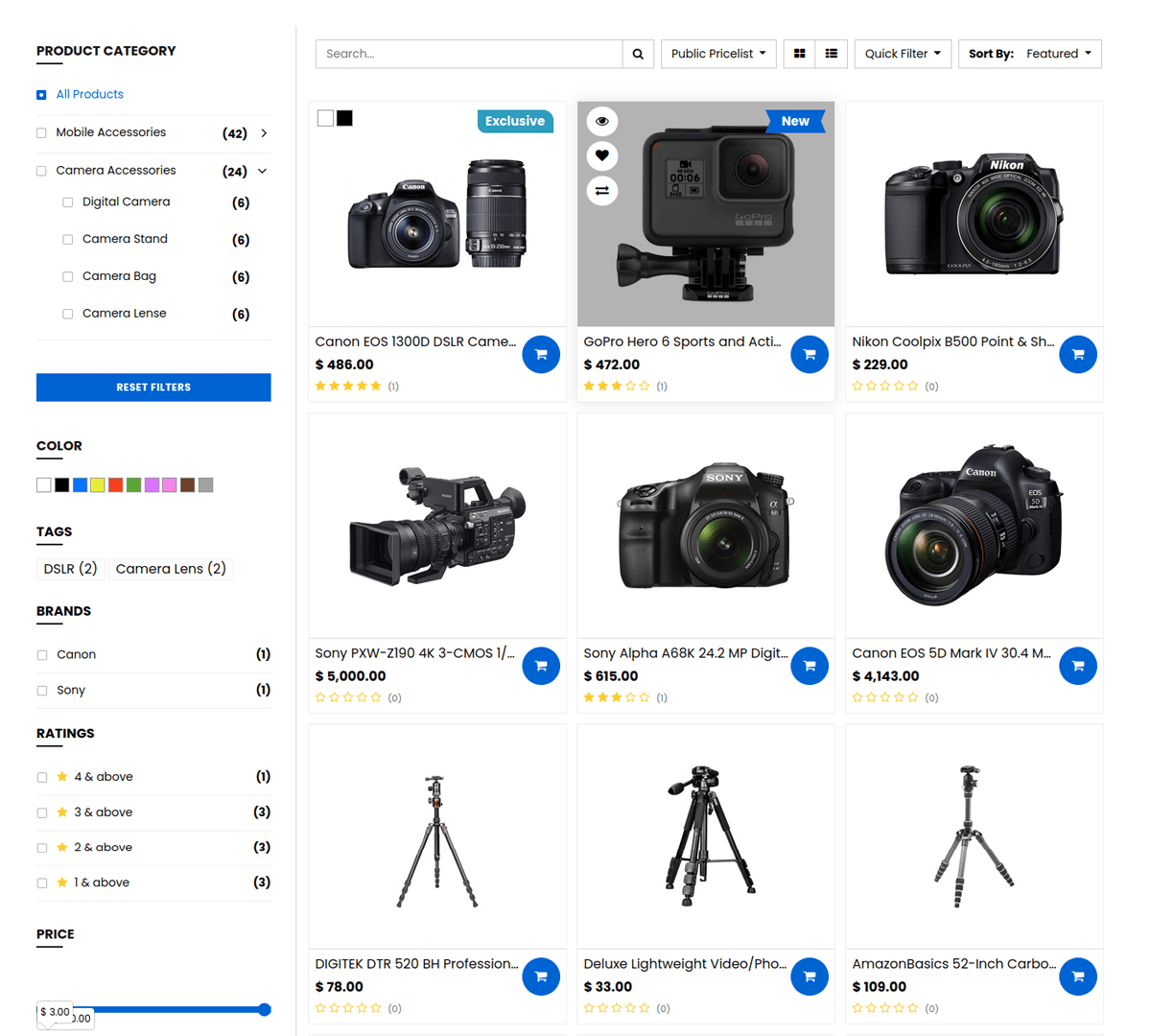Click the Reset Filters button
Screen dimensions: 1151x1036
pos(153,388)
